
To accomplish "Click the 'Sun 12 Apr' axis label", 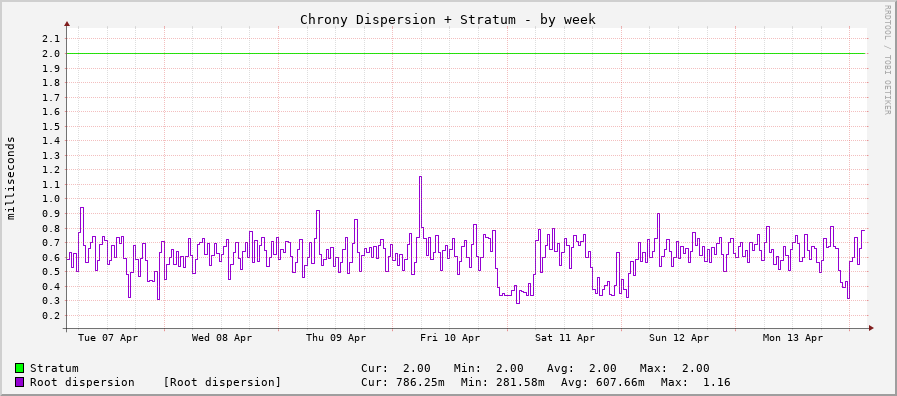I will pos(679,338).
